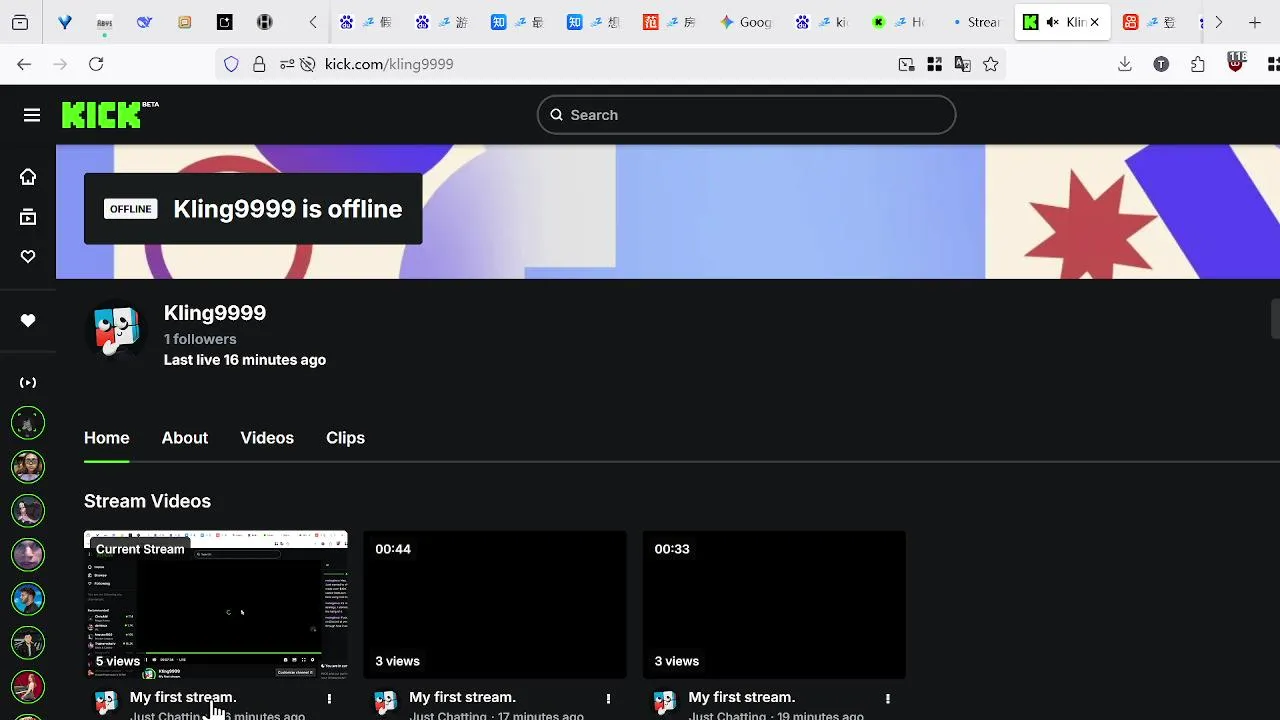Image resolution: width=1280 pixels, height=720 pixels.
Task: Click the padlock site security icon
Action: (259, 64)
